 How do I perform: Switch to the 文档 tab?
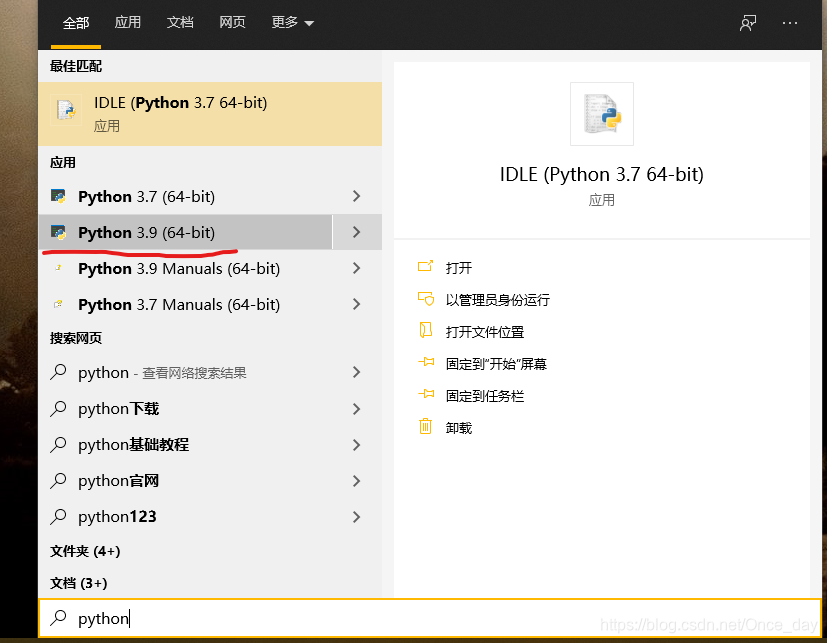pyautogui.click(x=180, y=22)
